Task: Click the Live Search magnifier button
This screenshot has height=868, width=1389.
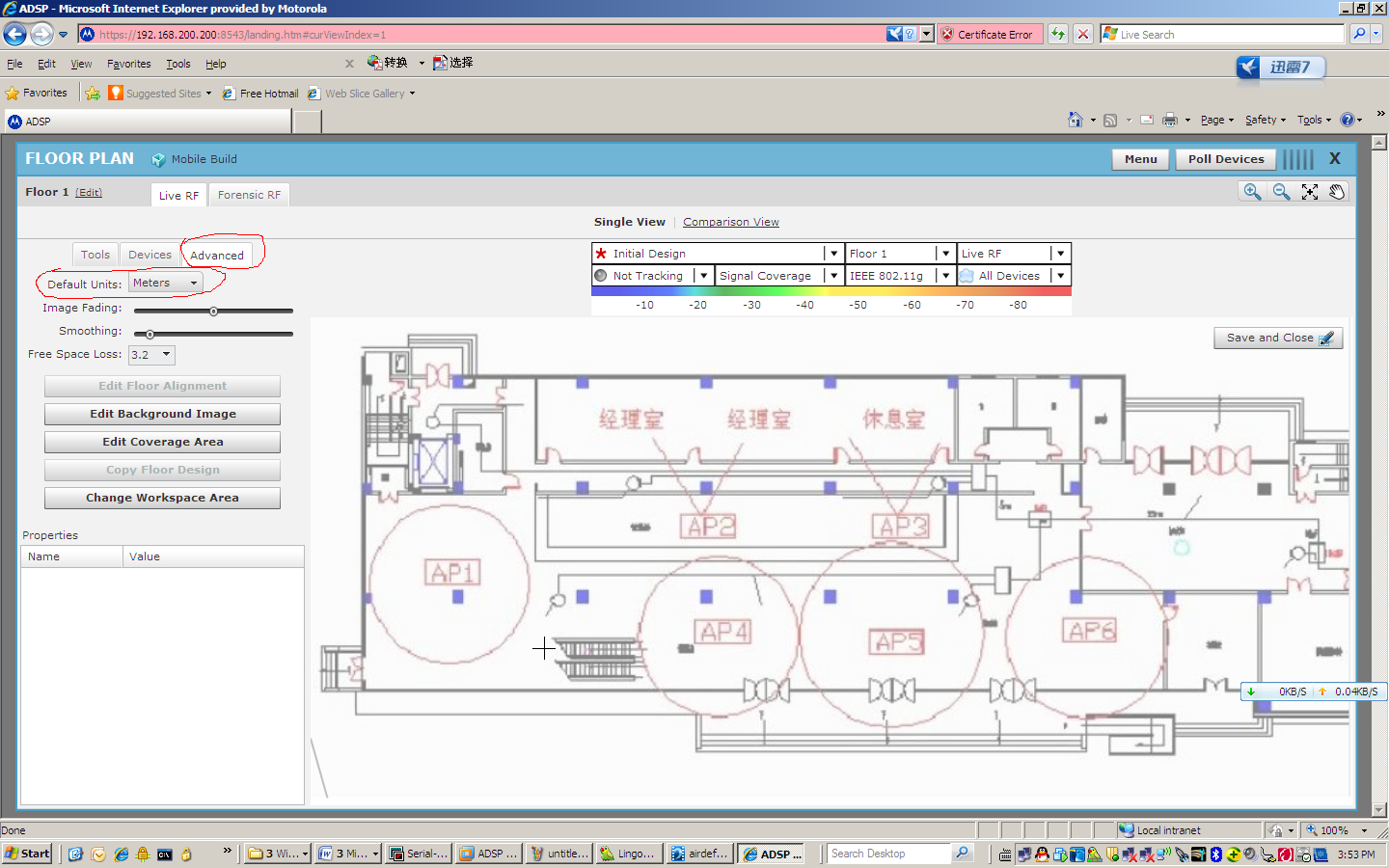Action: click(1359, 34)
